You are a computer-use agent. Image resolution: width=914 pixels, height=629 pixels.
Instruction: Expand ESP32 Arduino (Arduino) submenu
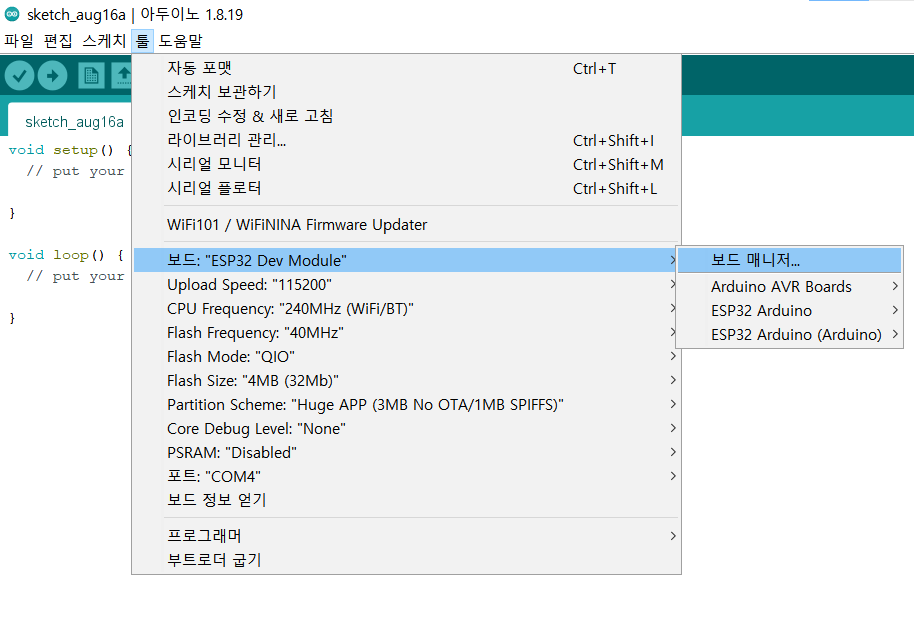tap(789, 335)
